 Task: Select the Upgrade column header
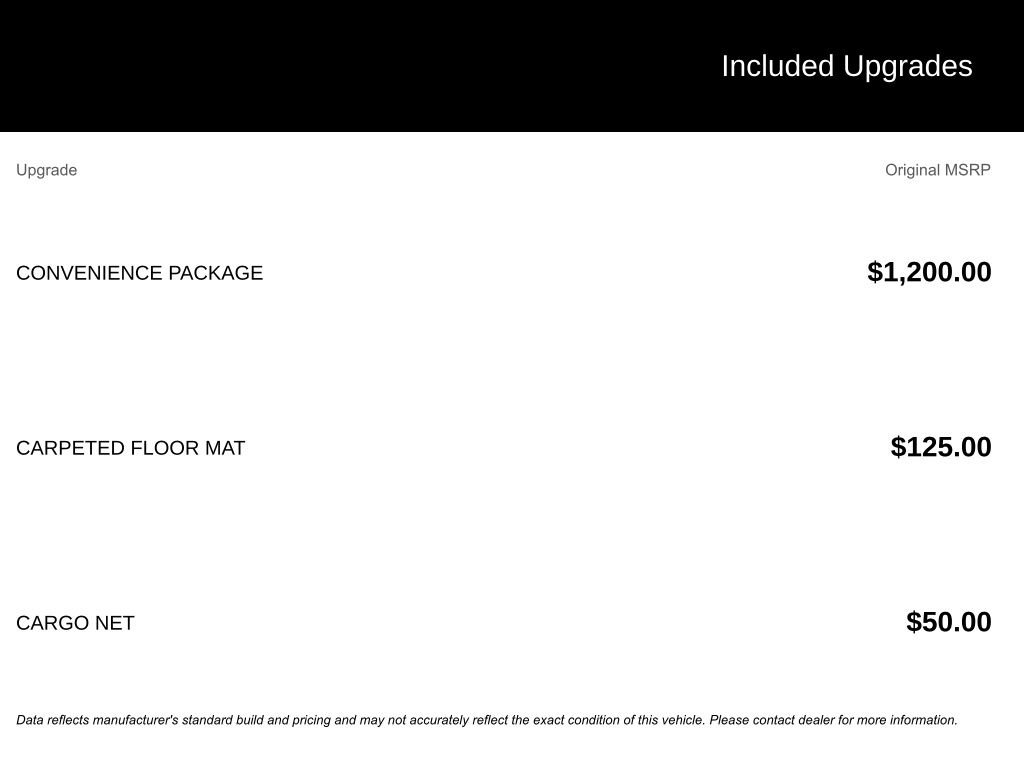tap(46, 170)
